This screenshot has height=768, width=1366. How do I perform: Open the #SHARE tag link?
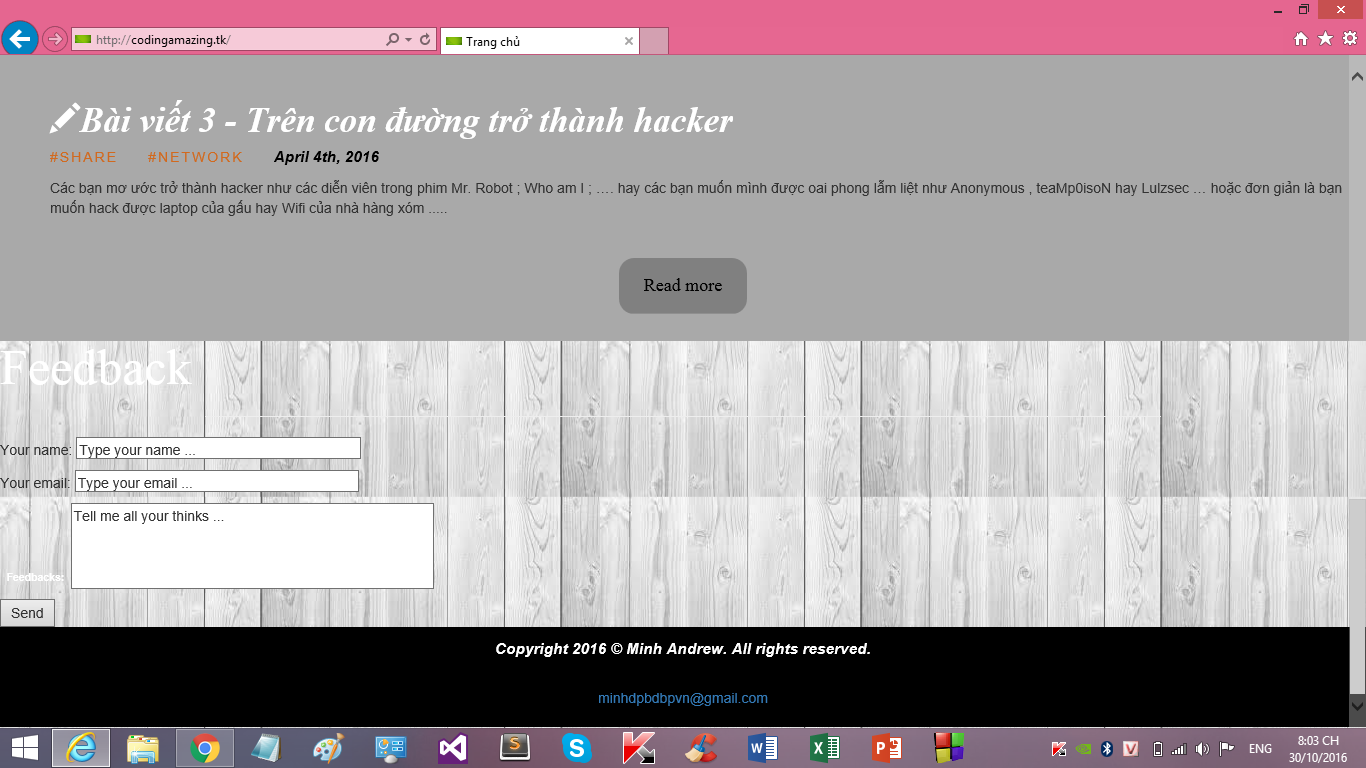[83, 157]
